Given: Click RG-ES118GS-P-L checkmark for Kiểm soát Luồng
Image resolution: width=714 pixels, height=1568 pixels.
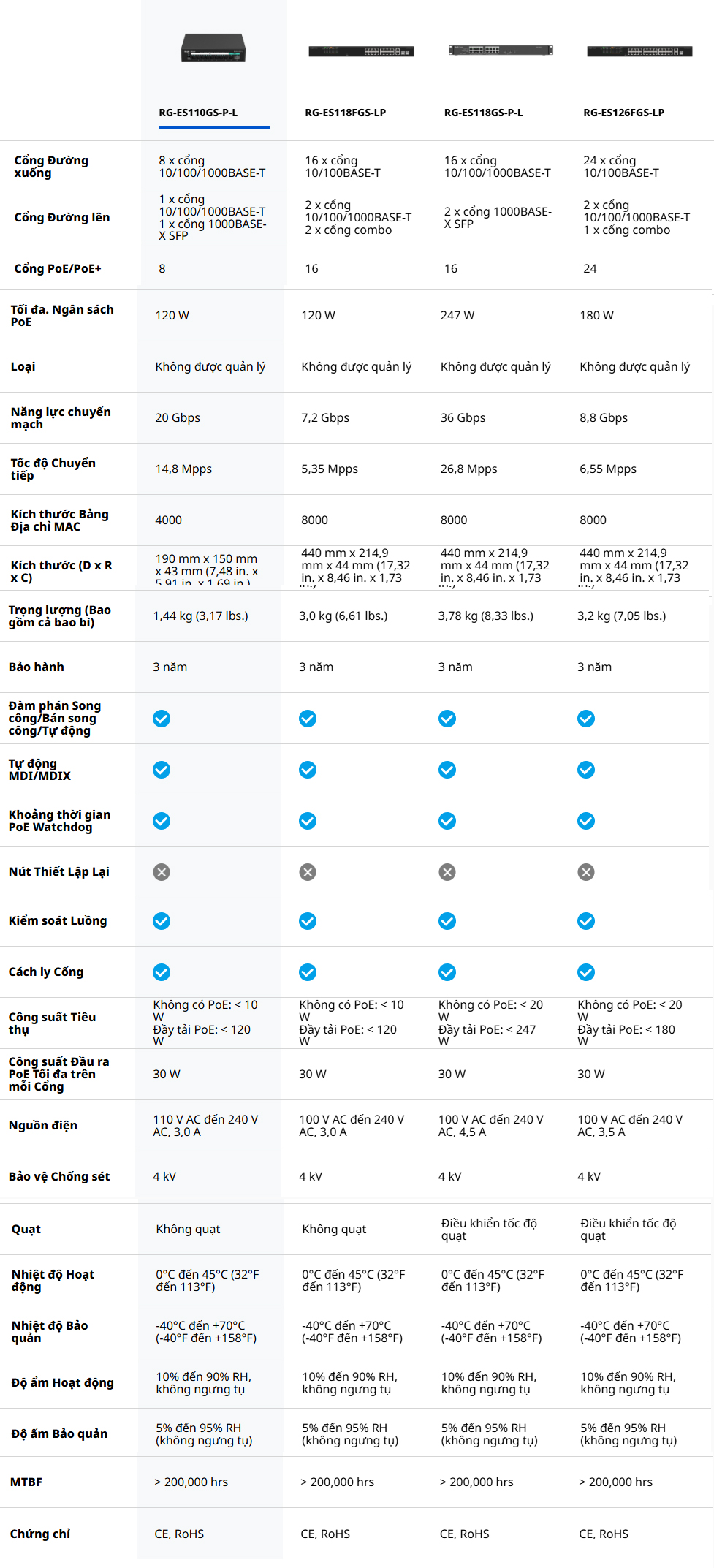Looking at the screenshot, I should tap(447, 921).
